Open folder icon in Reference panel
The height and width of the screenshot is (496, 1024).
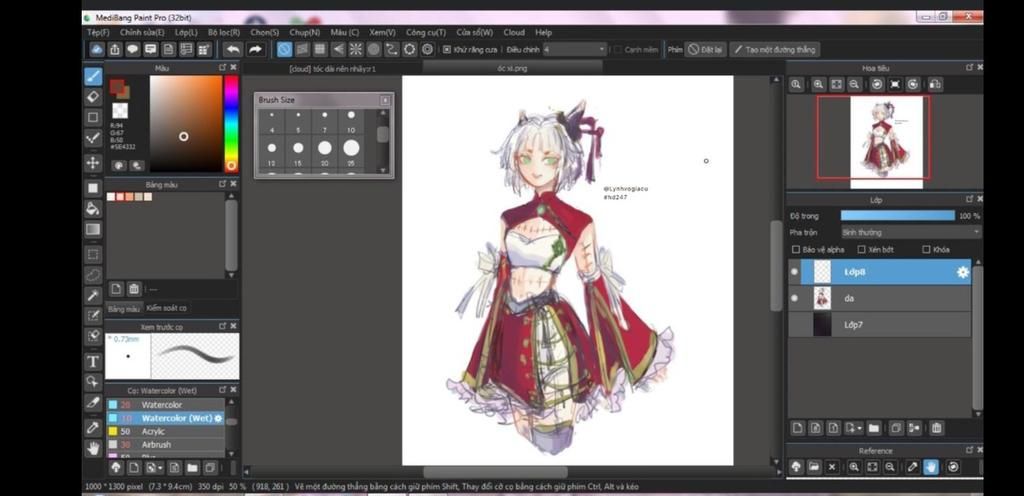pos(814,467)
